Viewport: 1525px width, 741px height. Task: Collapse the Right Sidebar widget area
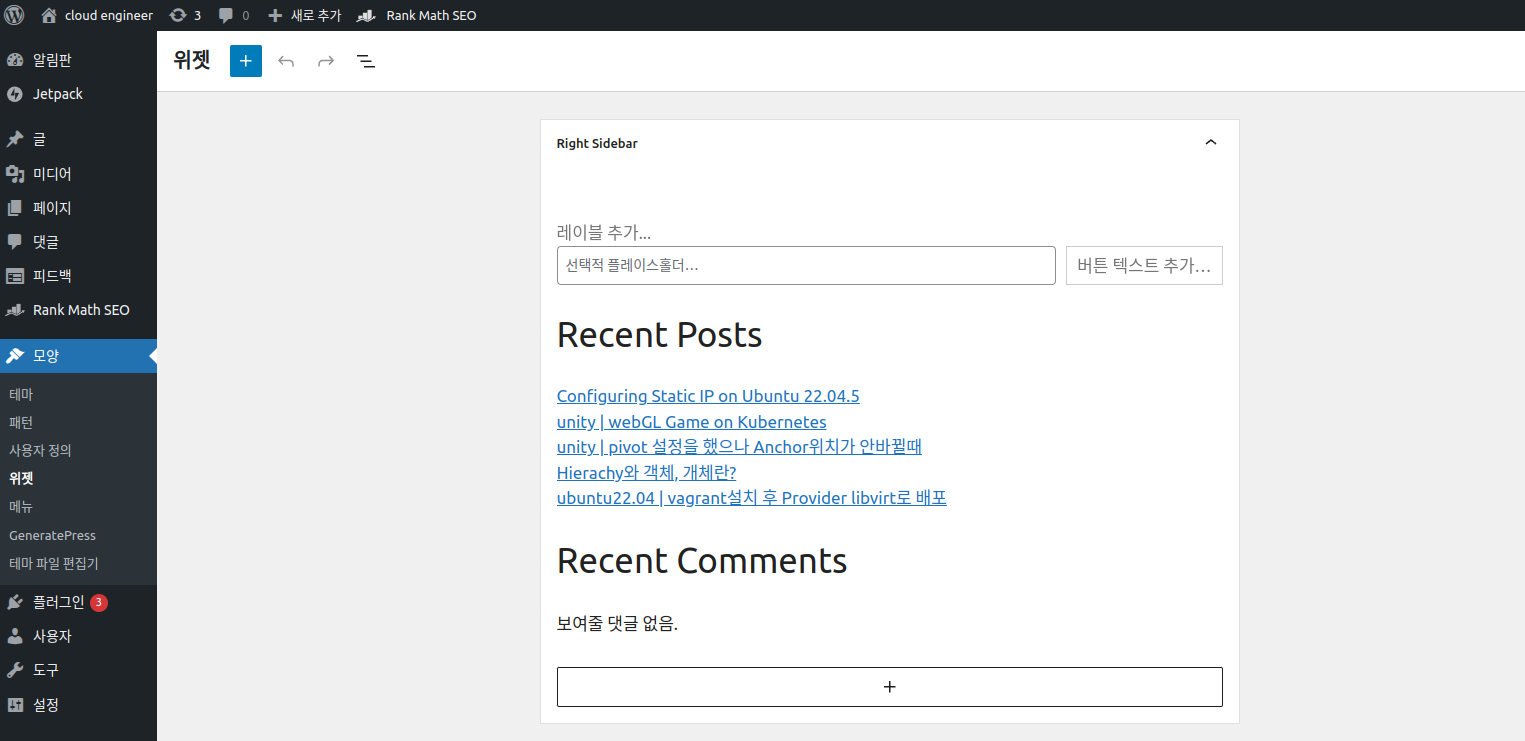[x=1210, y=143]
